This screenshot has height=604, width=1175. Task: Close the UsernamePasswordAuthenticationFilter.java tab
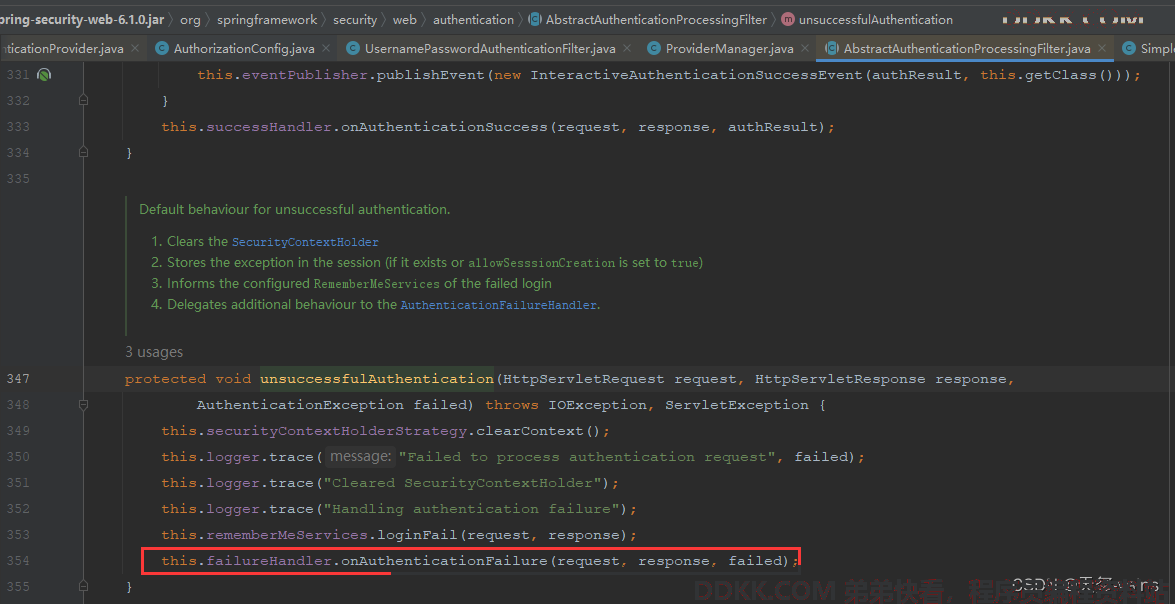(627, 48)
